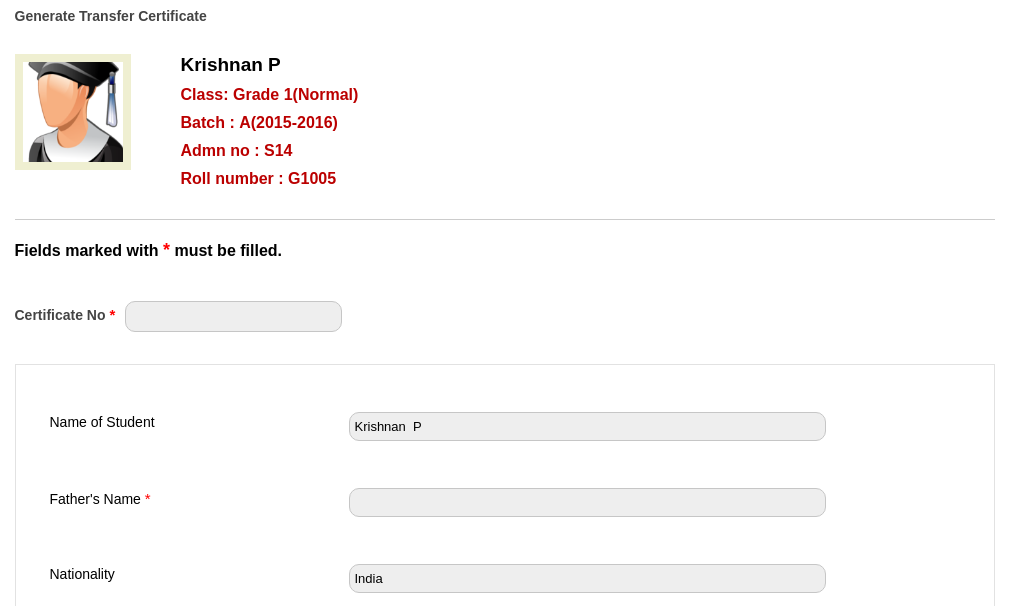Screen dimensions: 1009x606
Task: Focus the Certificate No input field
Action: 233,317
